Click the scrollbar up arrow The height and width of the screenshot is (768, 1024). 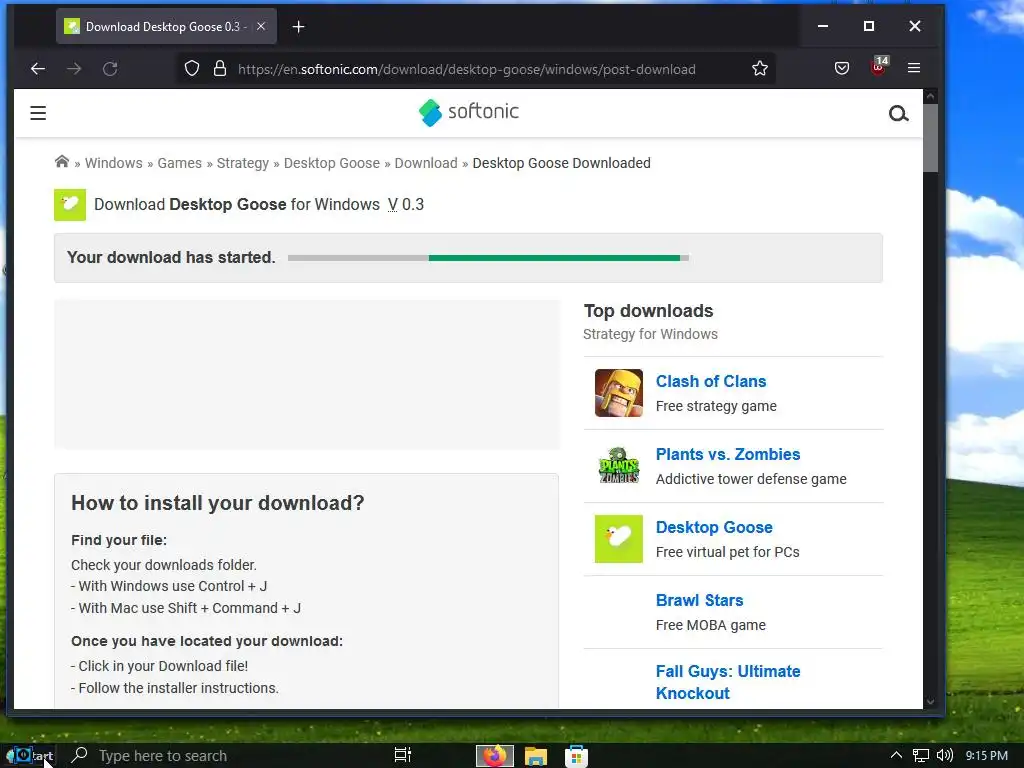tap(931, 96)
